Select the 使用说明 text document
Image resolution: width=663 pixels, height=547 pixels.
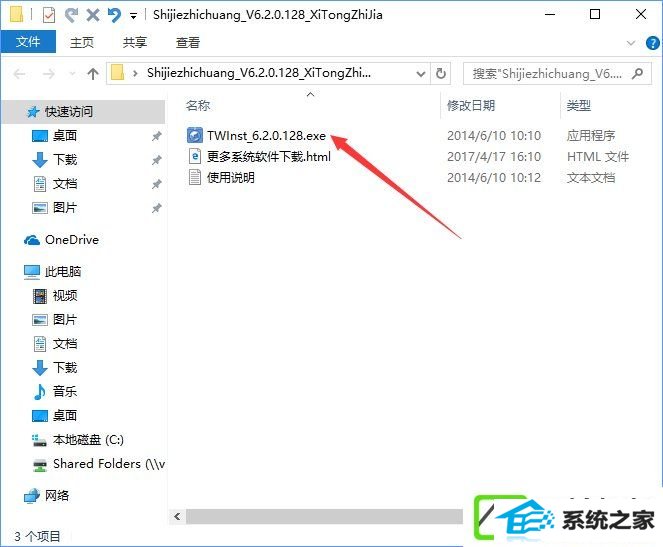[x=230, y=178]
